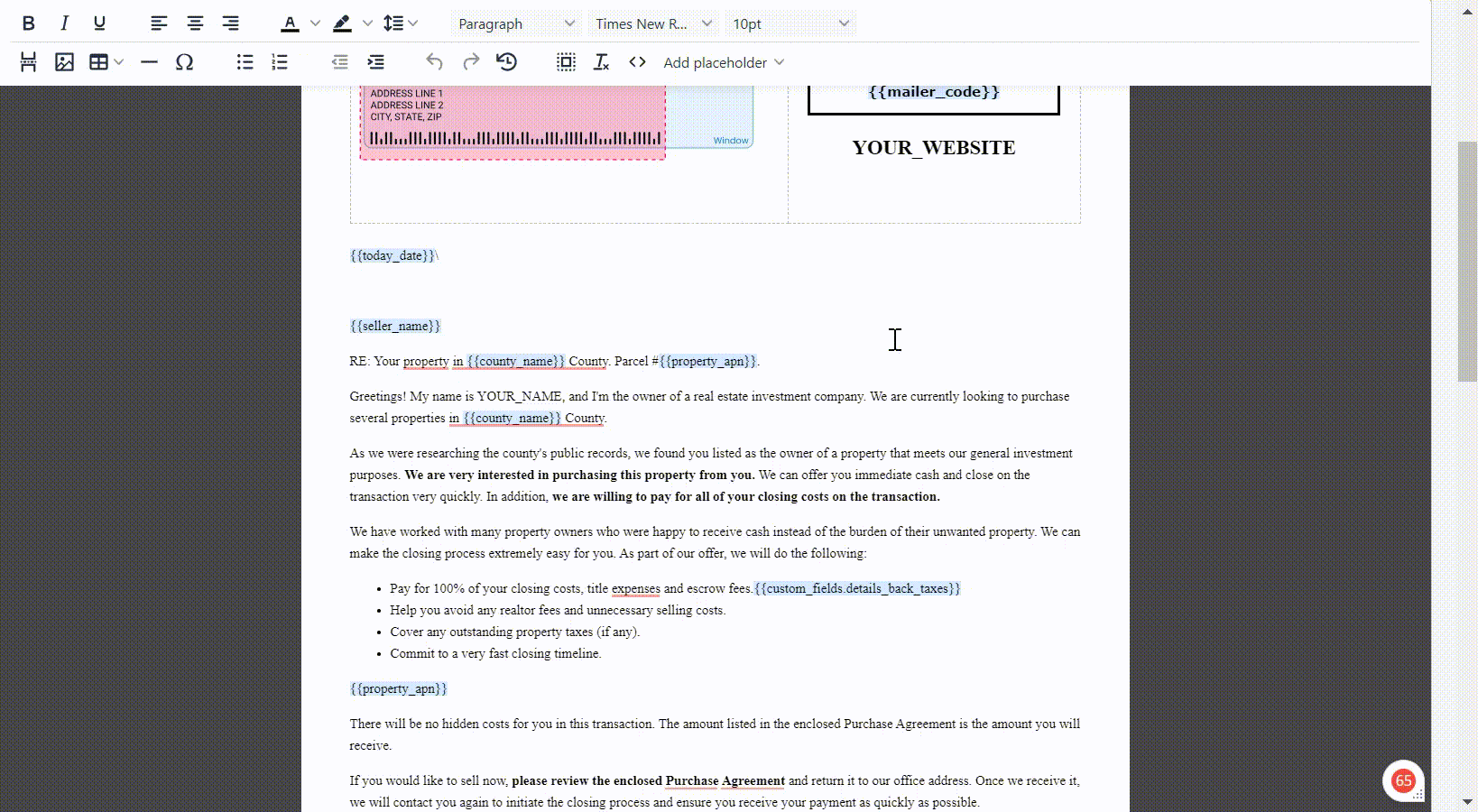Click {{custom_fields.details_back_taxes}} placeholder

tap(857, 588)
